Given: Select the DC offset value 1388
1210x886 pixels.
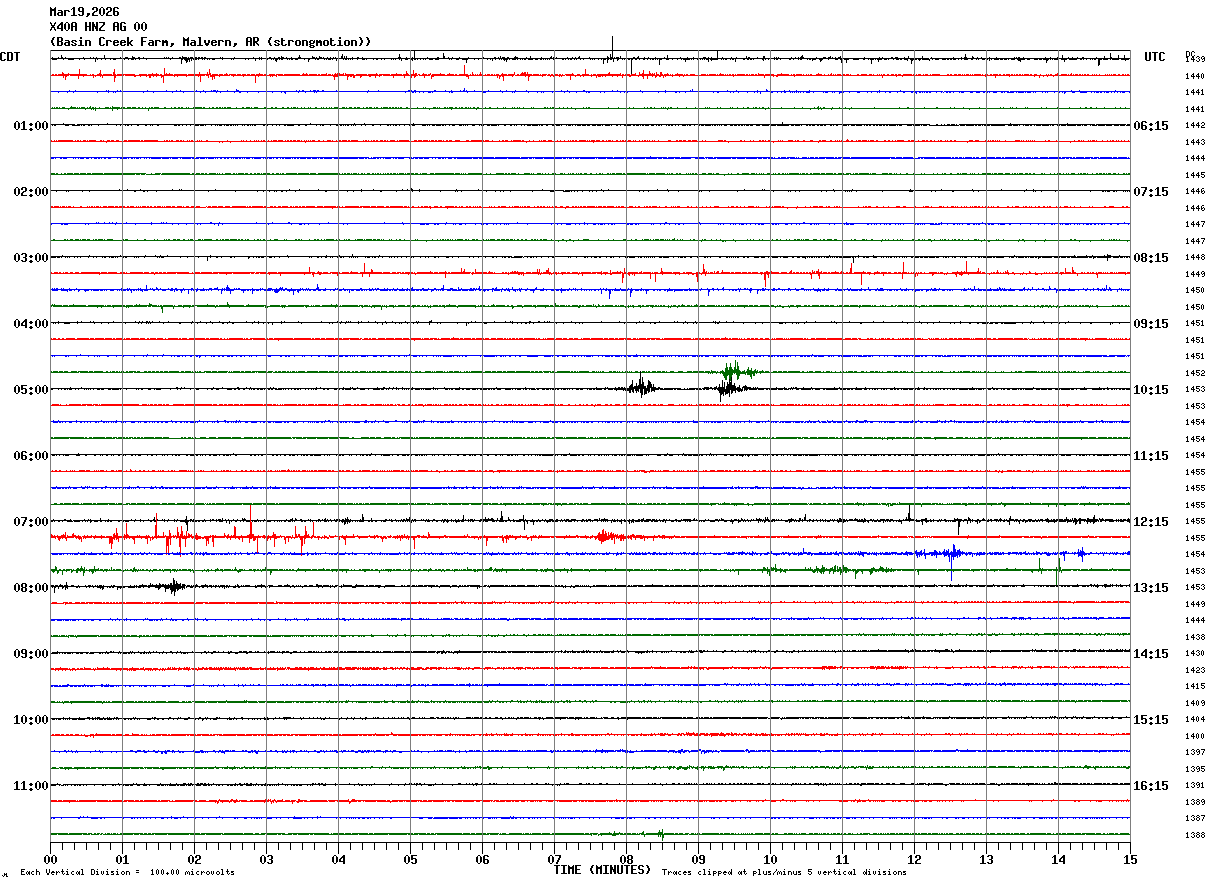Looking at the screenshot, I should pos(1194,835).
